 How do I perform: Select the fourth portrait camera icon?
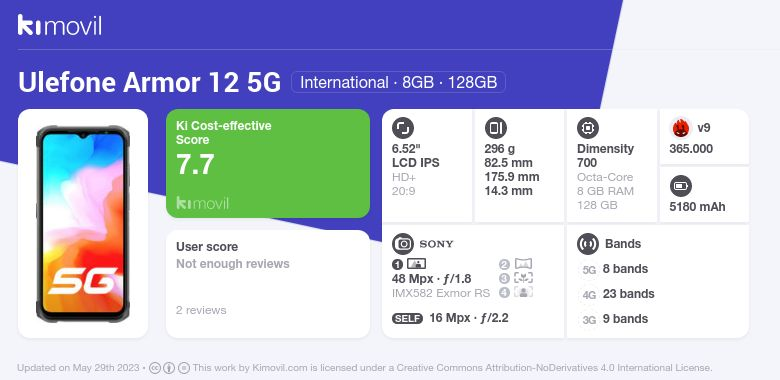pos(516,292)
